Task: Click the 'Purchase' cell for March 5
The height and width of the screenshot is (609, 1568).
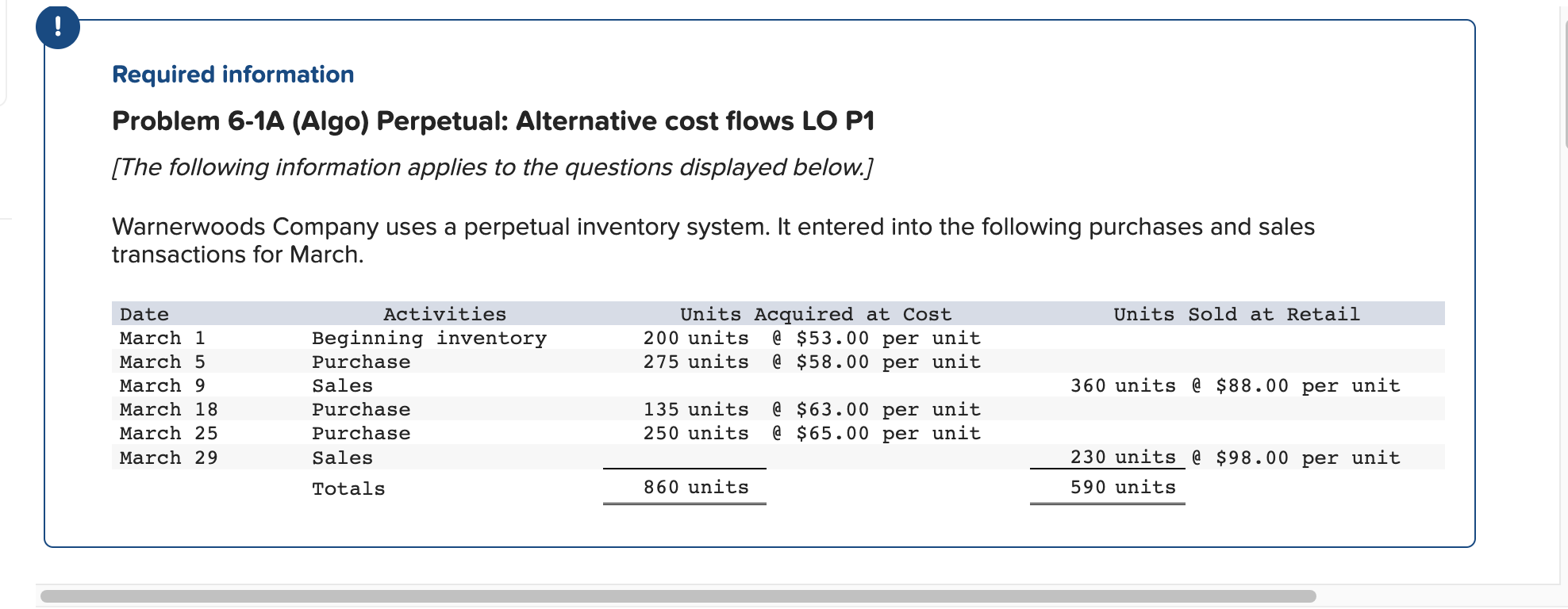Action: [x=361, y=362]
